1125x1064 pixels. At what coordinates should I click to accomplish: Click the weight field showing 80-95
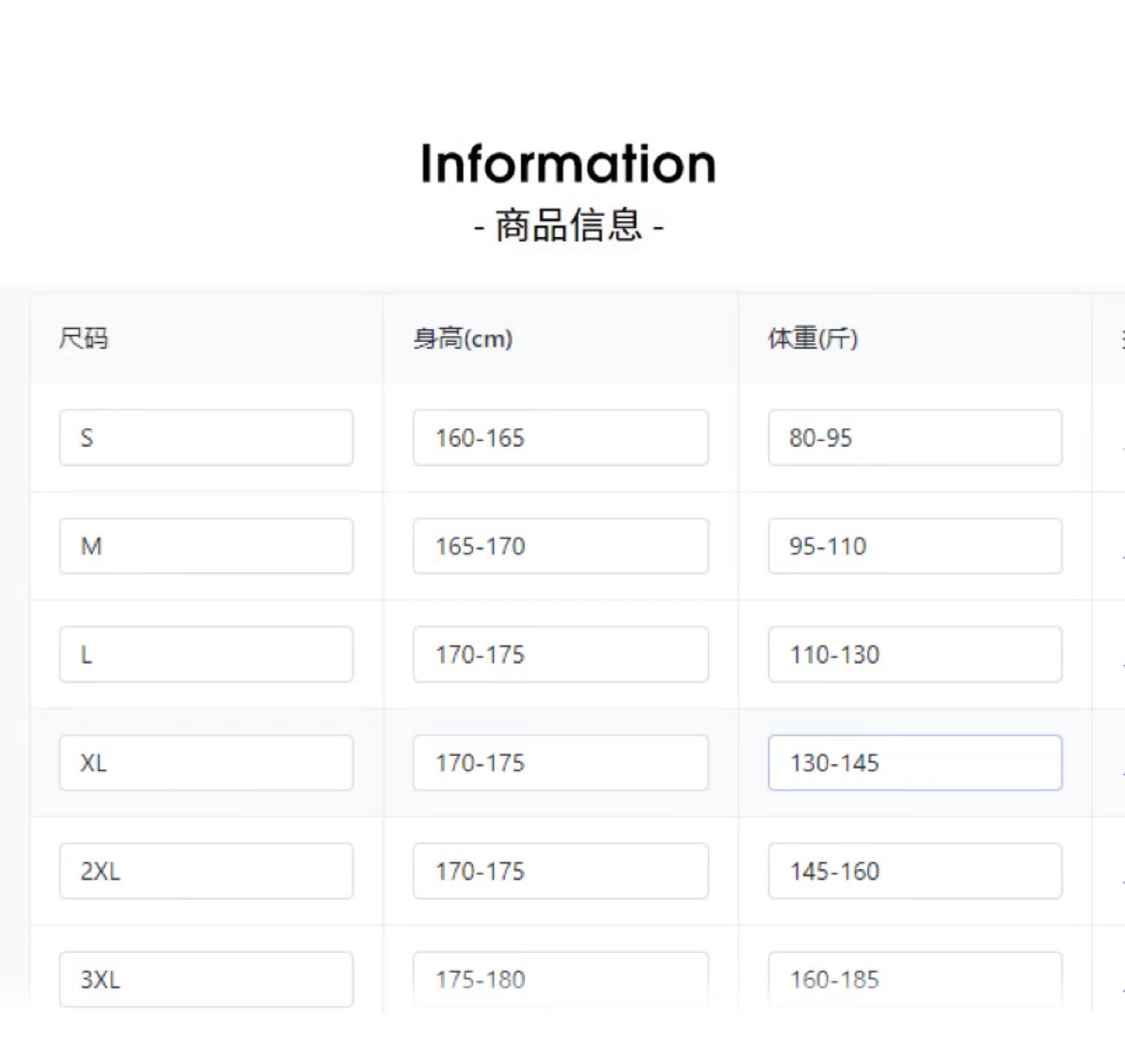click(x=915, y=437)
